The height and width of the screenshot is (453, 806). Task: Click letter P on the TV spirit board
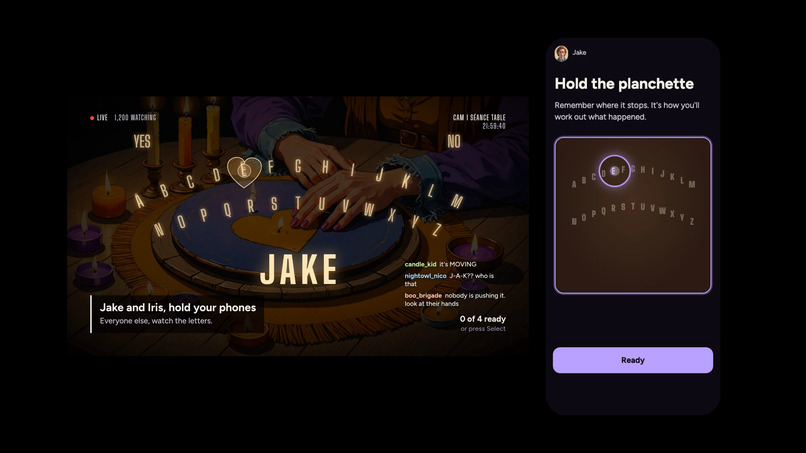(x=204, y=215)
